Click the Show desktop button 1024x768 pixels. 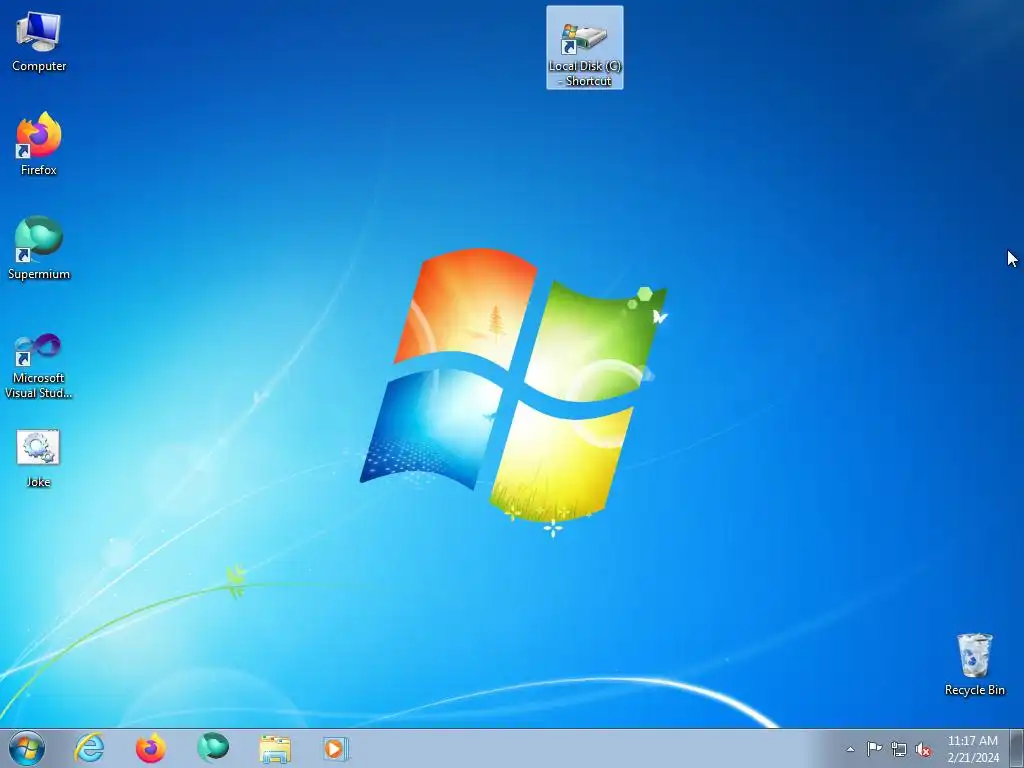click(x=1017, y=748)
